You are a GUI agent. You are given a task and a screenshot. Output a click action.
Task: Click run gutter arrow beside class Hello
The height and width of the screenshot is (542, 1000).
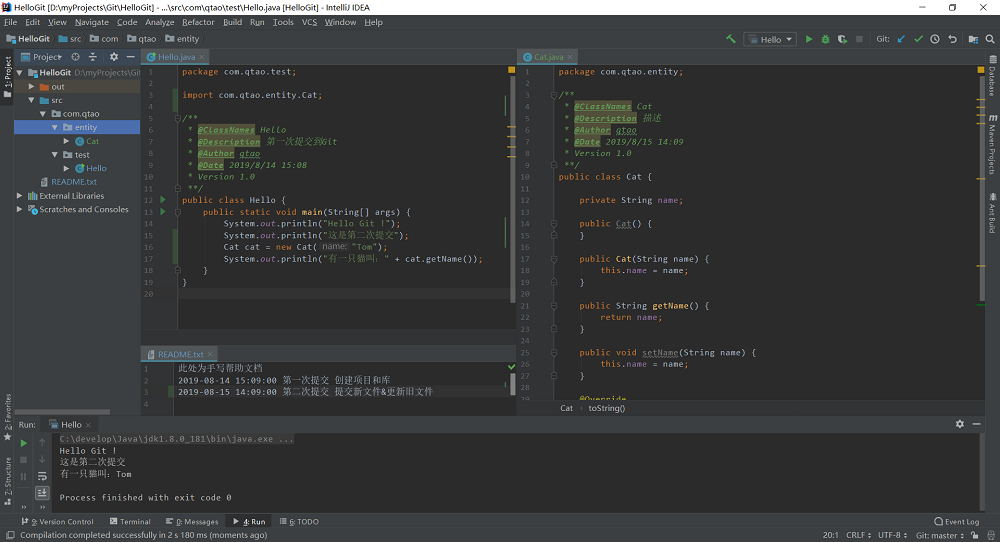point(163,200)
